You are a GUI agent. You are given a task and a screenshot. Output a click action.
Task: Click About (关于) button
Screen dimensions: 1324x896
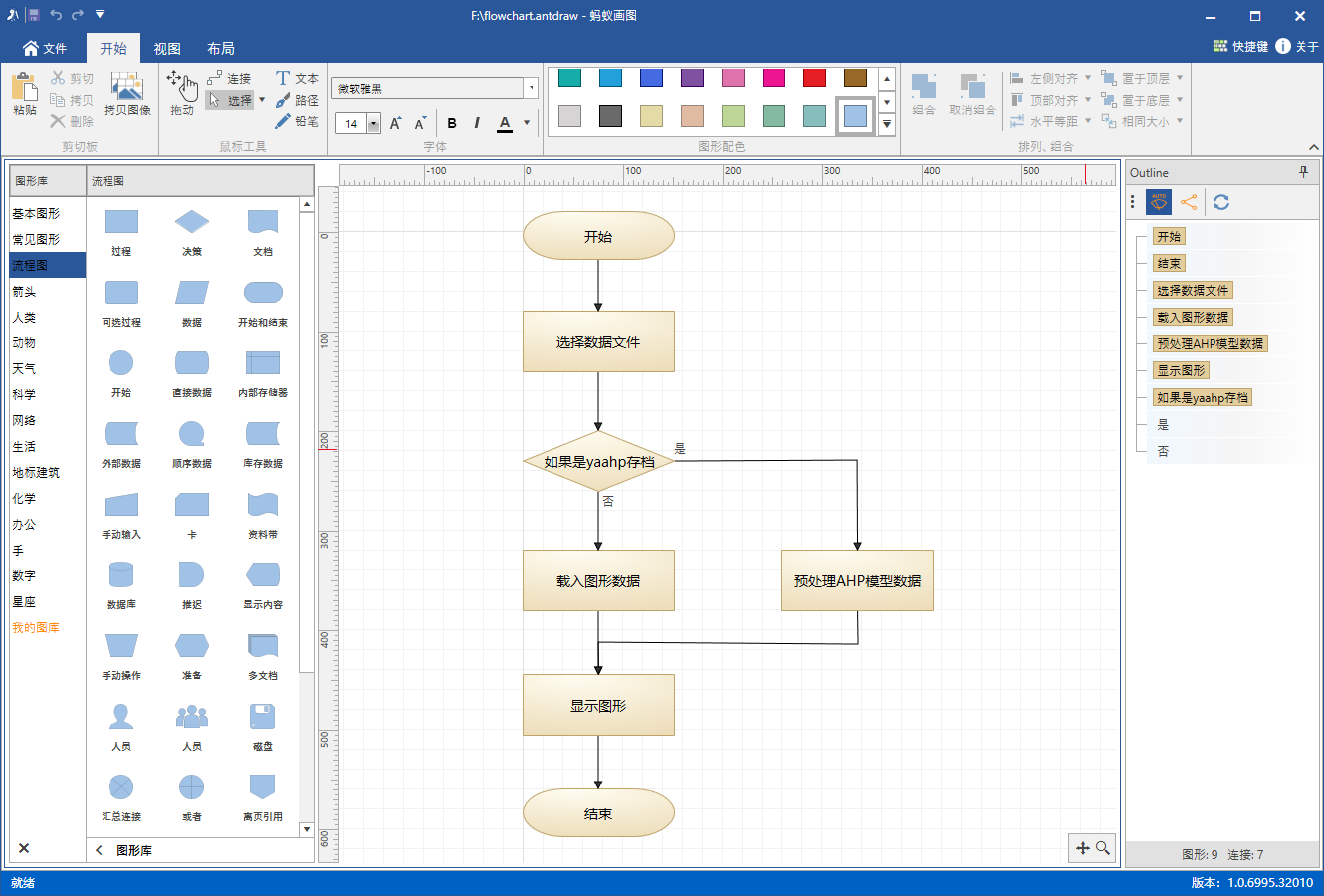(x=1297, y=46)
